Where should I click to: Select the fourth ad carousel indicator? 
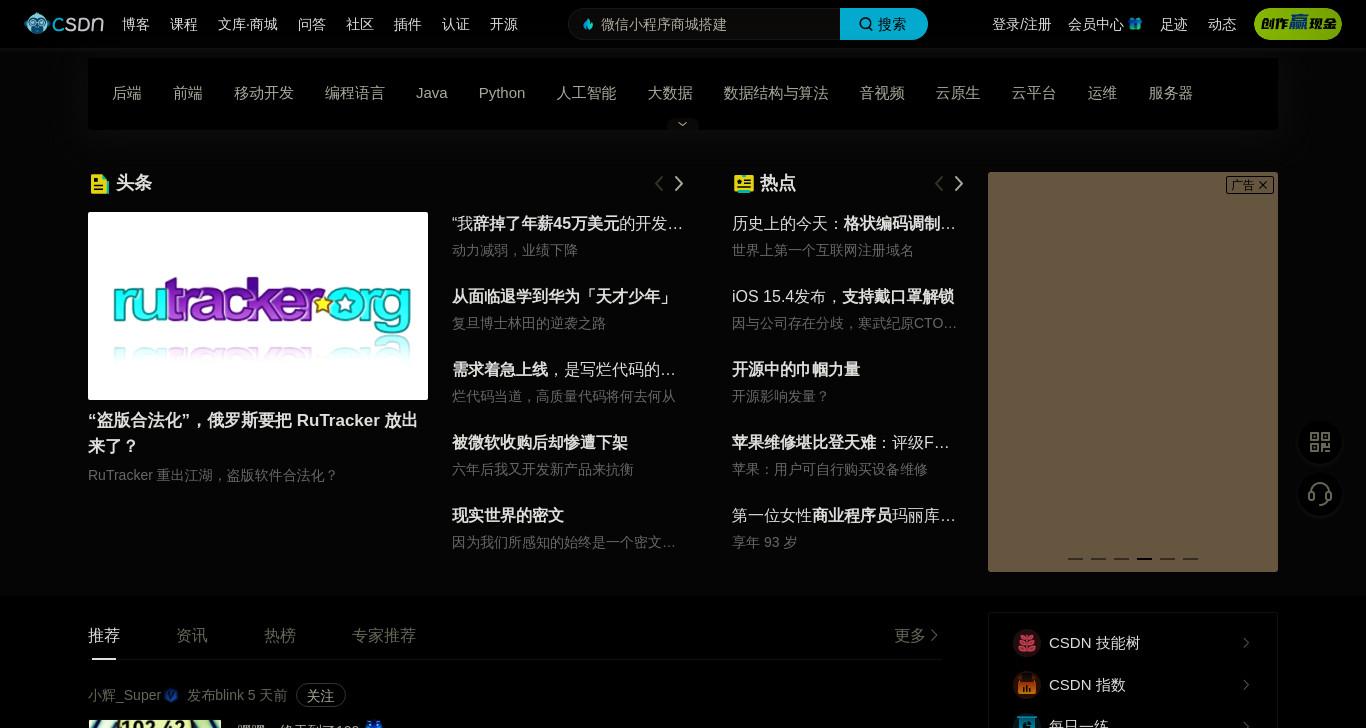pos(1144,559)
